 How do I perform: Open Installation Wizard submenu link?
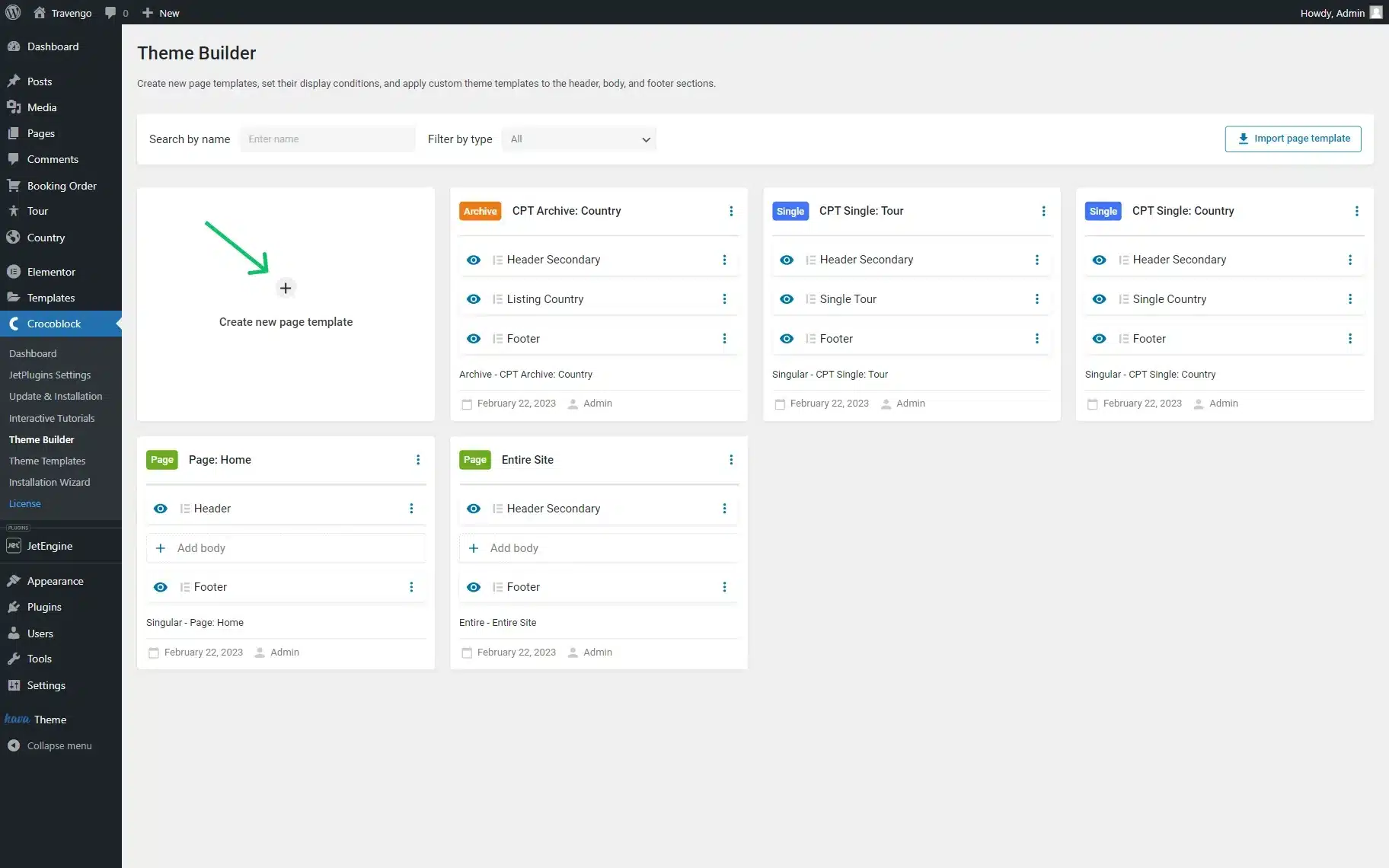pyautogui.click(x=49, y=482)
